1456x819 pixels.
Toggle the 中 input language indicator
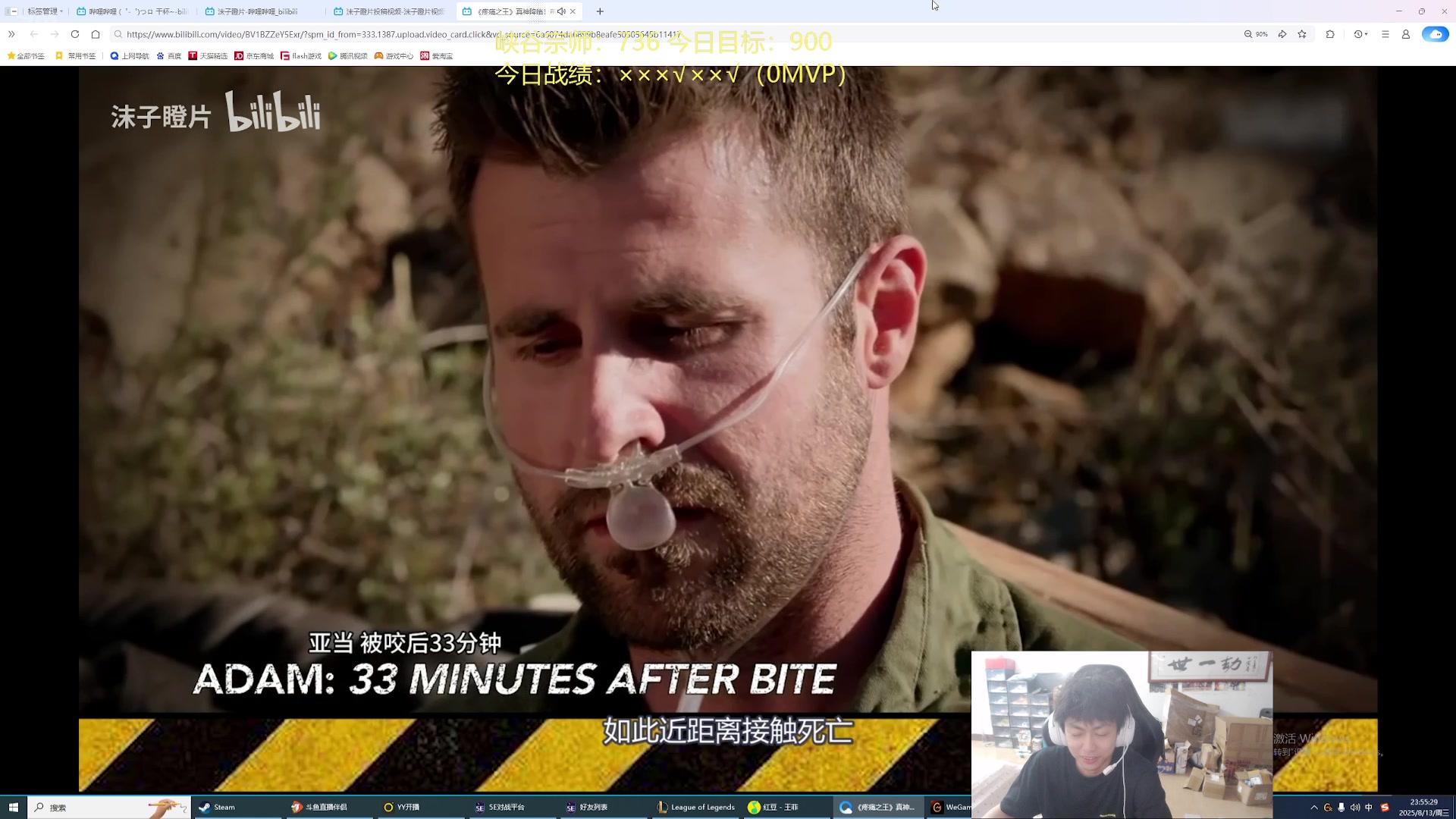1369,808
